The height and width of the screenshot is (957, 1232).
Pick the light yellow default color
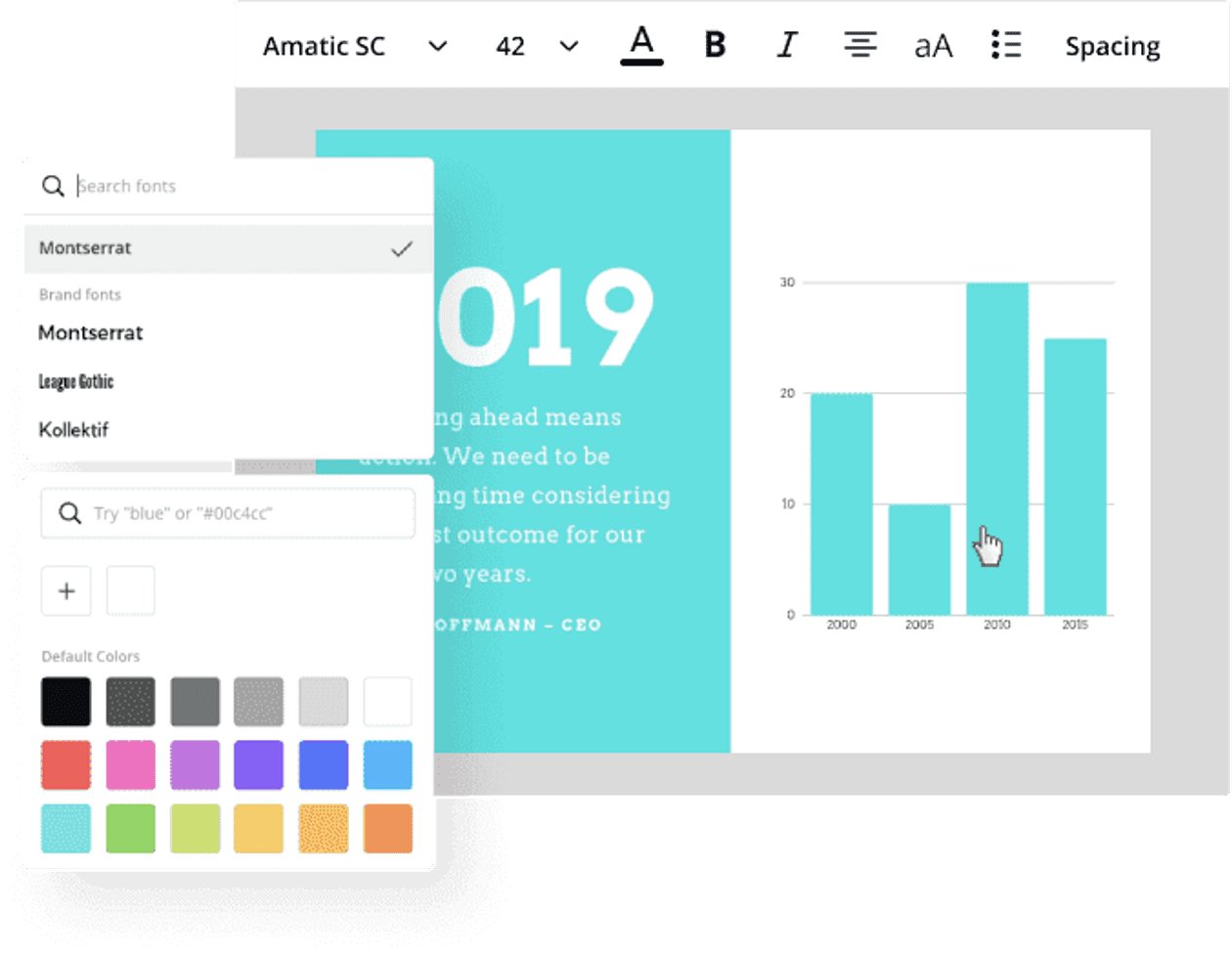(259, 828)
